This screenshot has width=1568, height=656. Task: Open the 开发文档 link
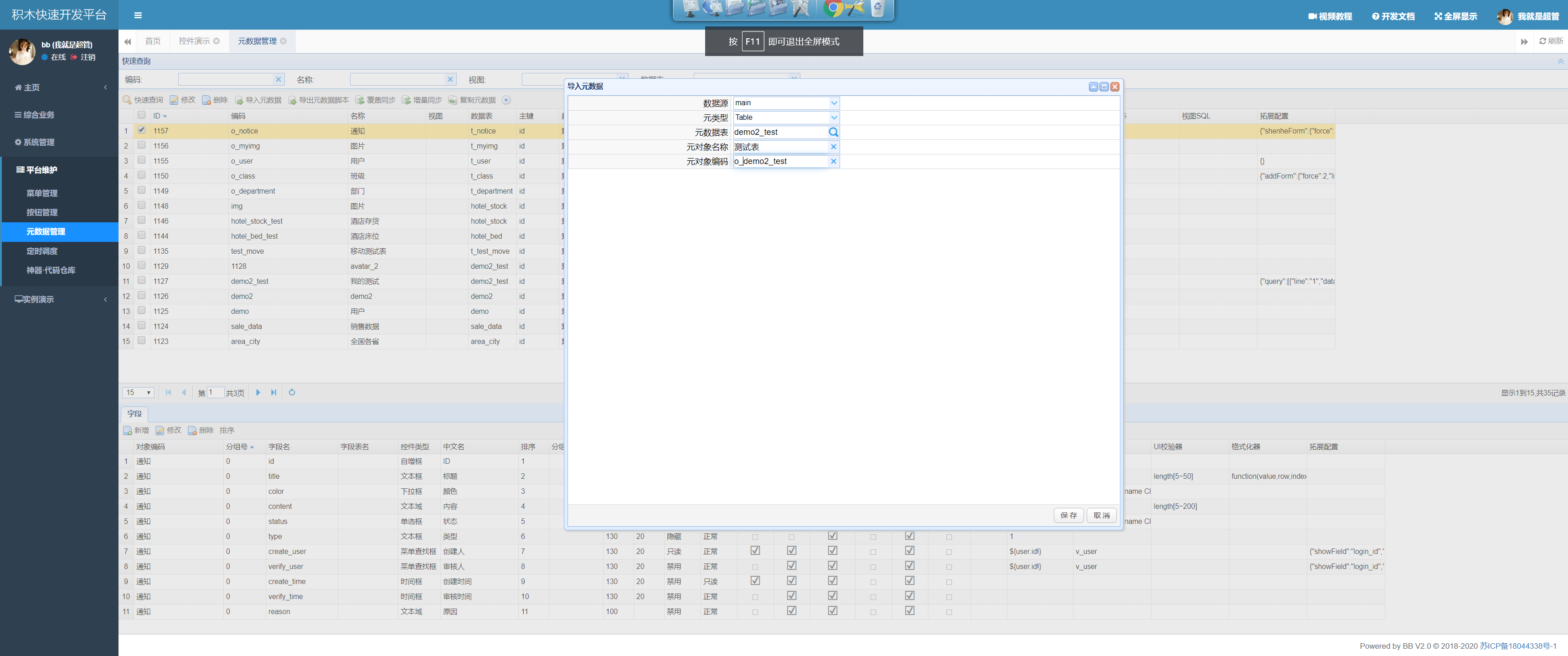(x=1393, y=16)
